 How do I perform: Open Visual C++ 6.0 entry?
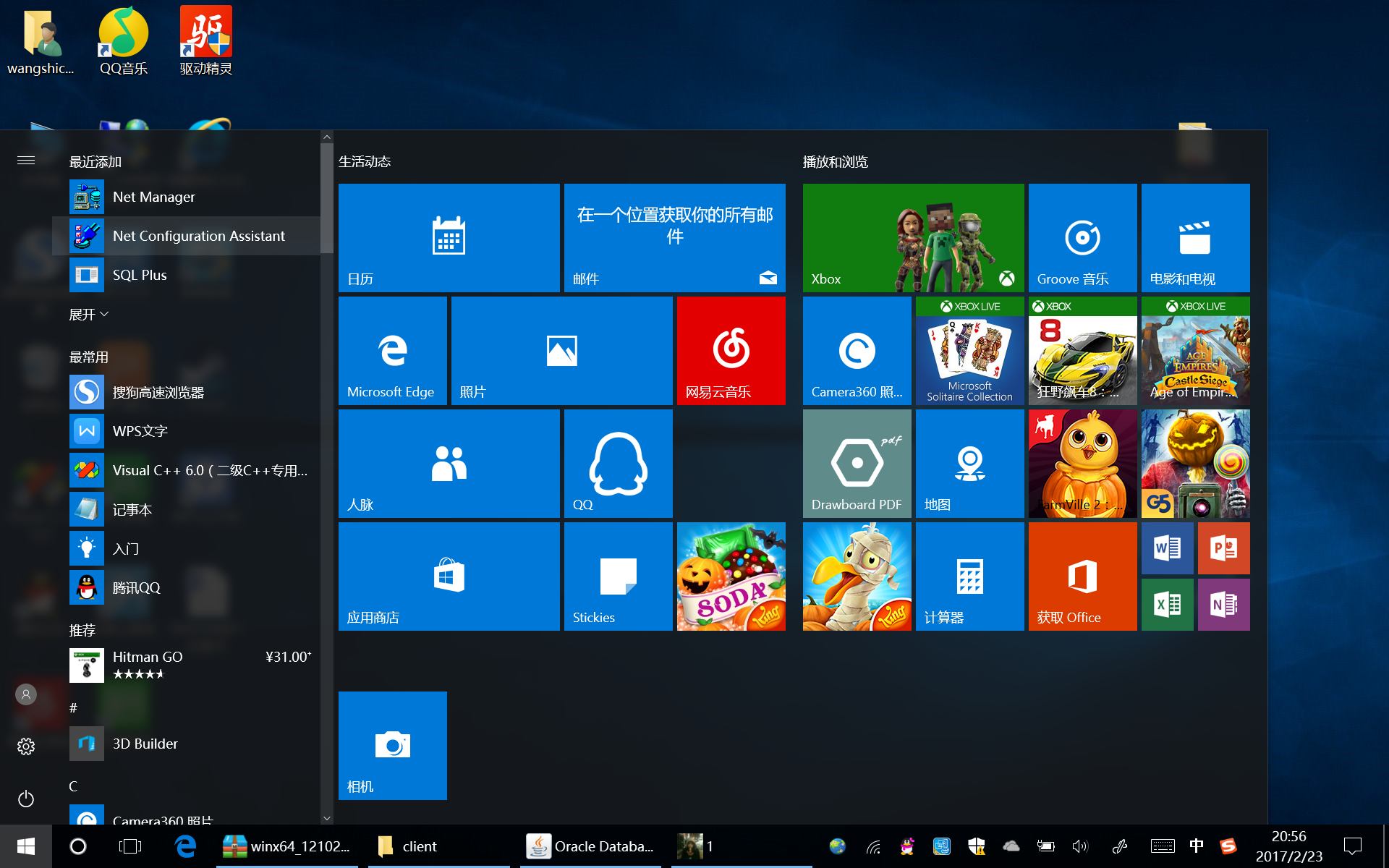point(186,470)
